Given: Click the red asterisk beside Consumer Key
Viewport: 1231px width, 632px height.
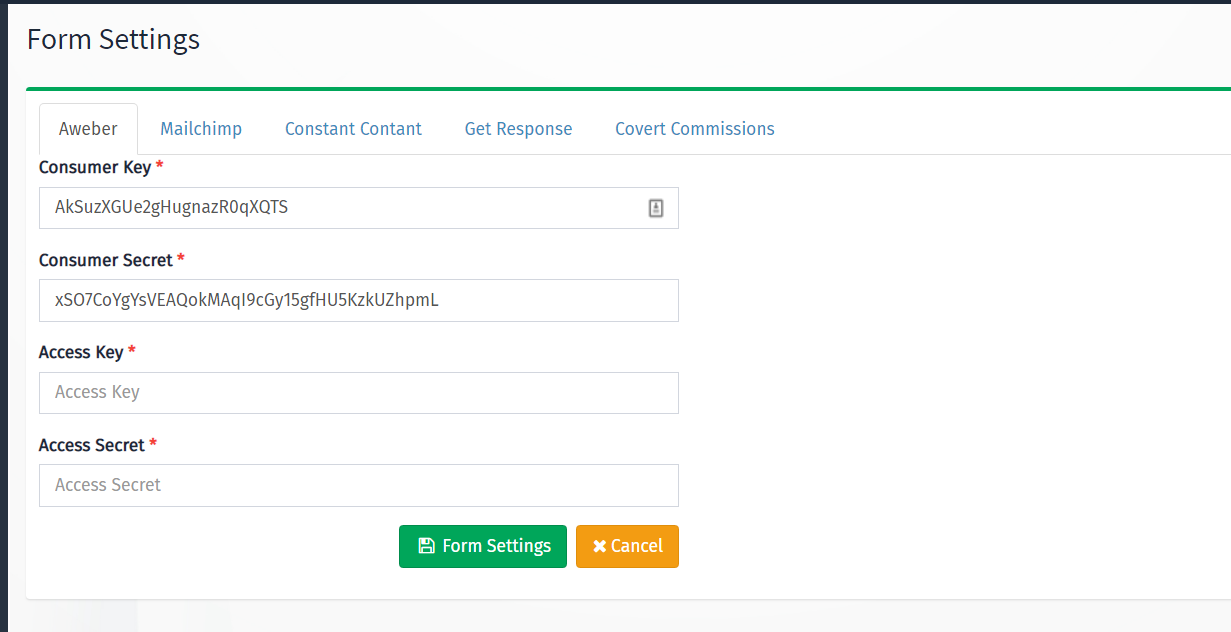Looking at the screenshot, I should click(160, 166).
